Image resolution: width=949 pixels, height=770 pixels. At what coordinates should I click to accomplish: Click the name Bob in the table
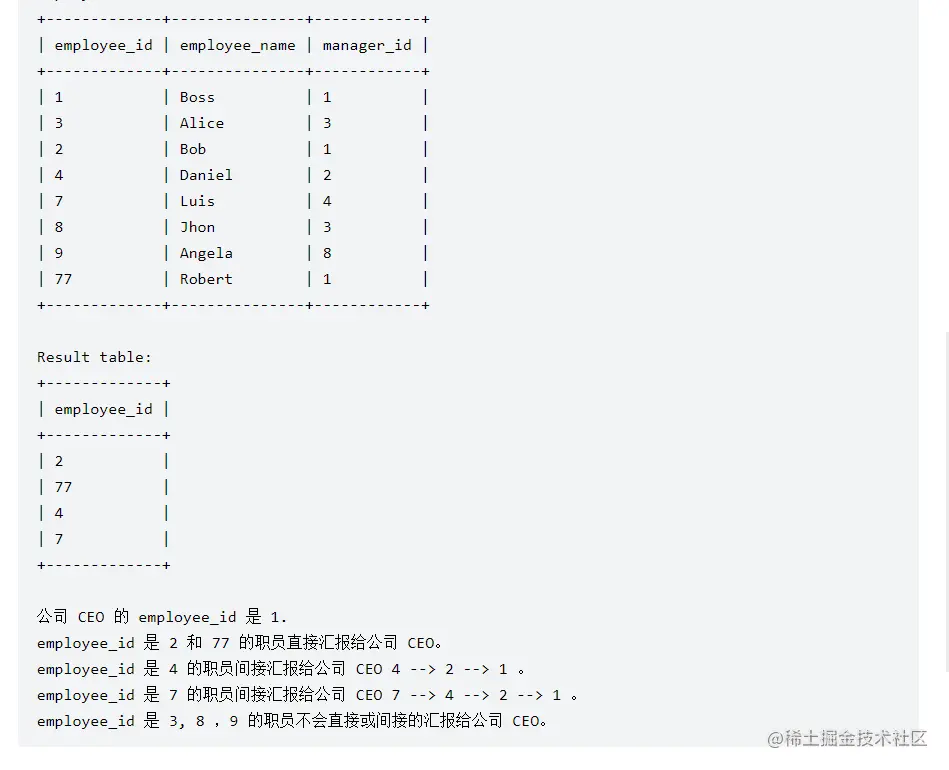193,149
